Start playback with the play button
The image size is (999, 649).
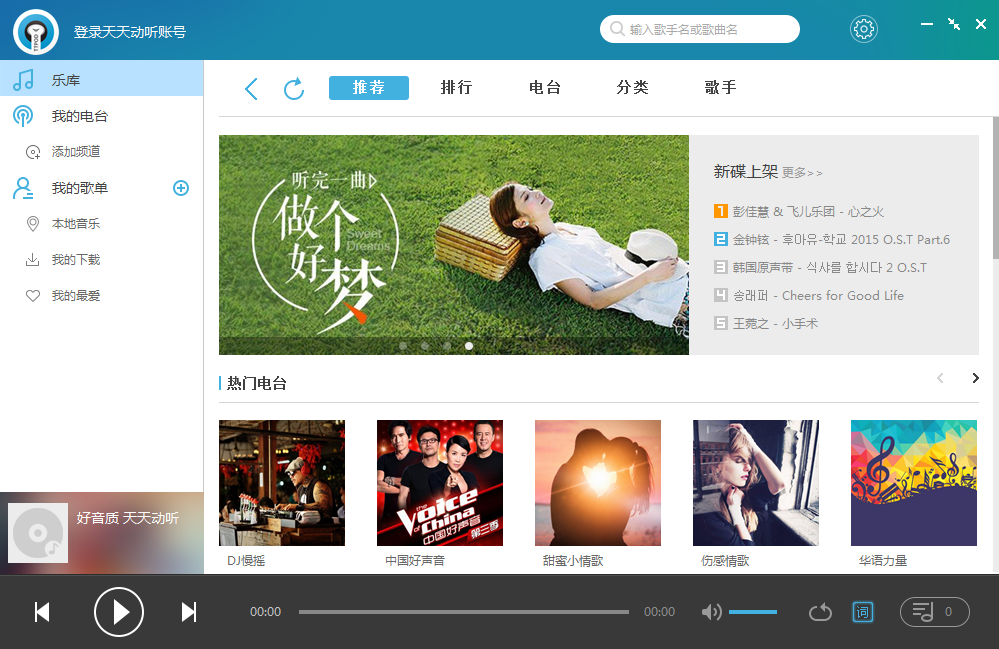119,612
